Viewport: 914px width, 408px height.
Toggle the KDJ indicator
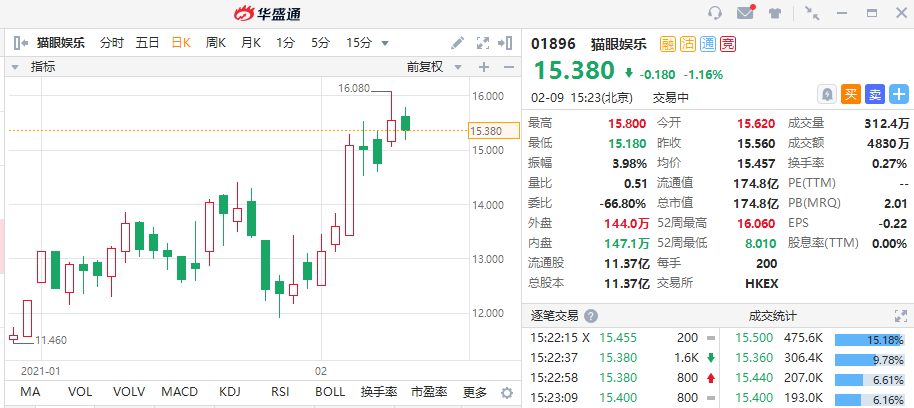coord(230,392)
